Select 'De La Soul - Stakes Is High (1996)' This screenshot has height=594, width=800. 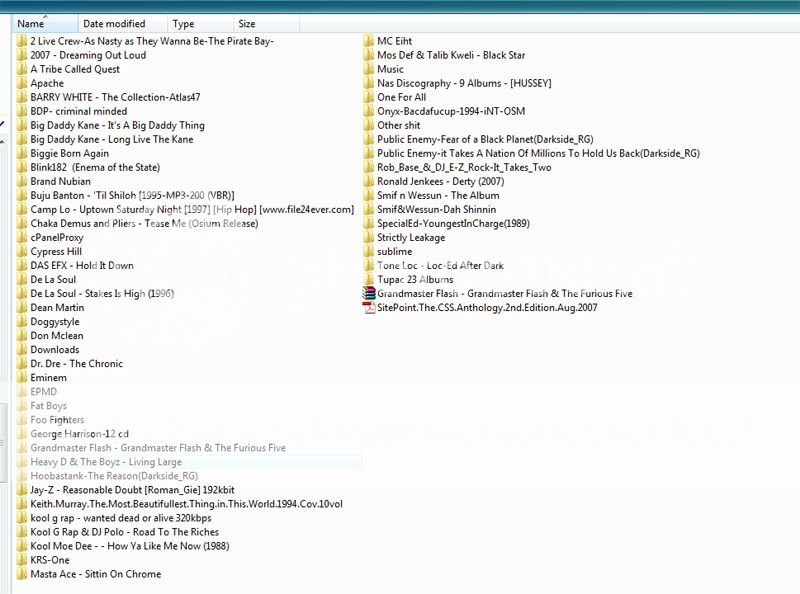pos(102,293)
